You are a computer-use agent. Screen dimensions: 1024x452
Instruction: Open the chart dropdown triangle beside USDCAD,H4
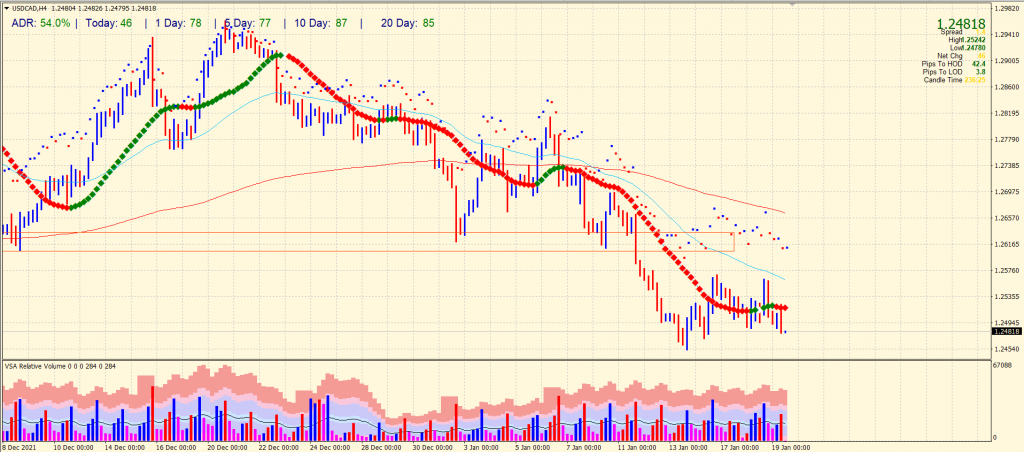(6, 8)
